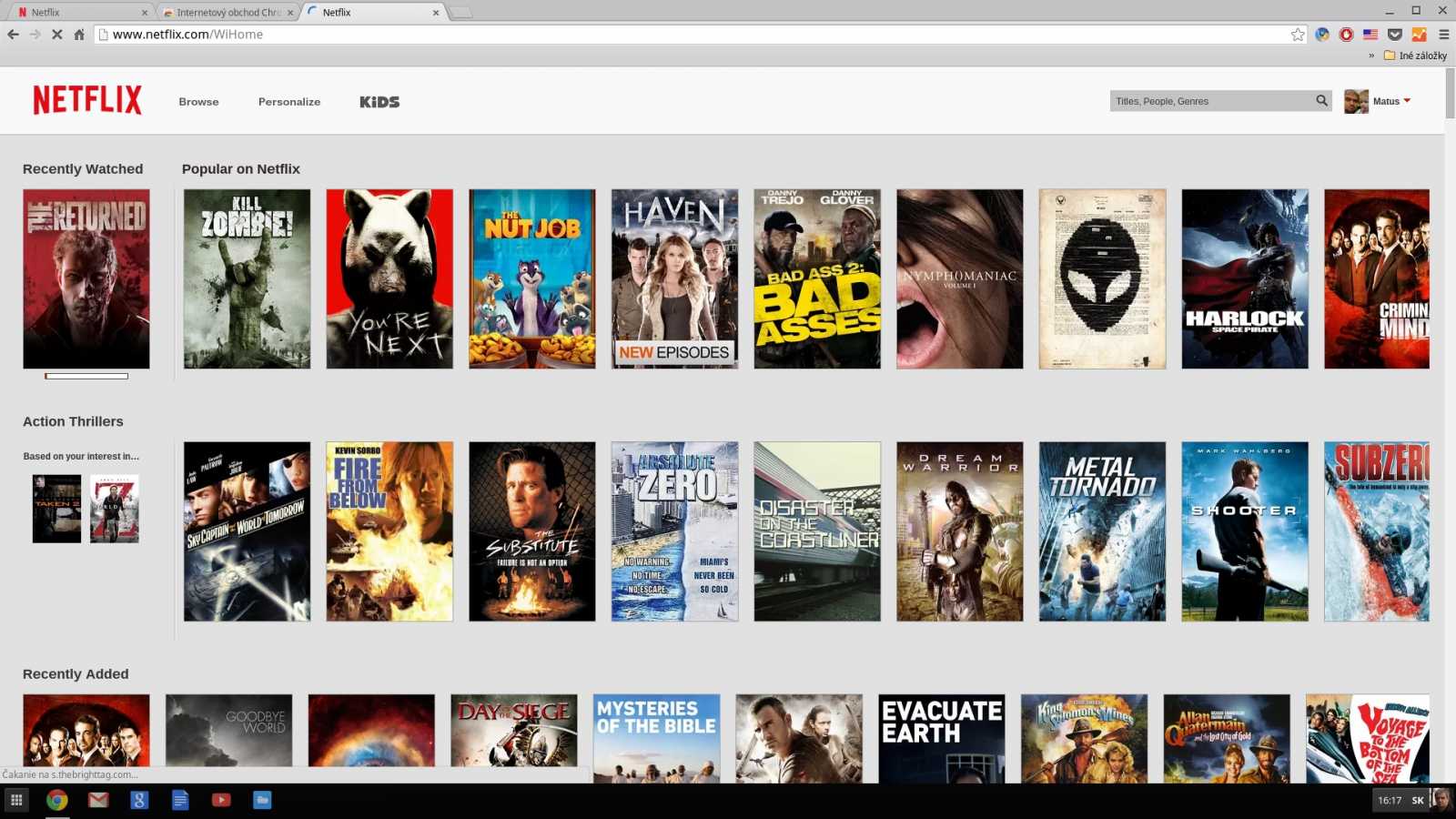
Task: Open The Returned in Recently Watched
Action: coord(86,278)
